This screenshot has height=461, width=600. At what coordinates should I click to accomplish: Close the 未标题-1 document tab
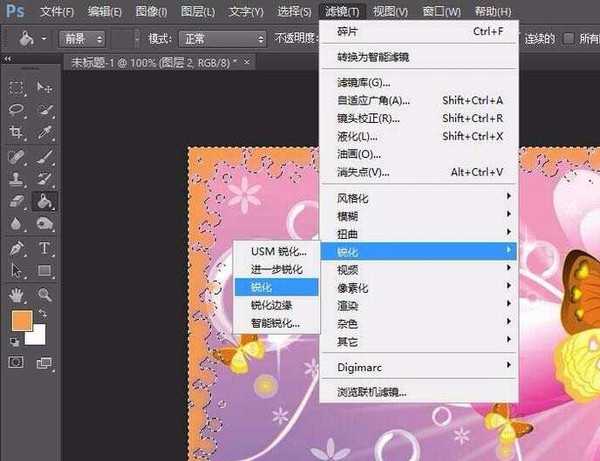click(x=247, y=62)
